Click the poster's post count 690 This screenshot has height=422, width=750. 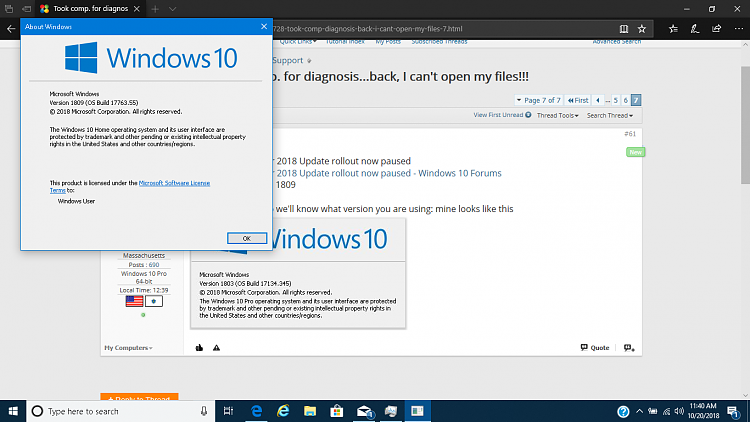click(154, 265)
